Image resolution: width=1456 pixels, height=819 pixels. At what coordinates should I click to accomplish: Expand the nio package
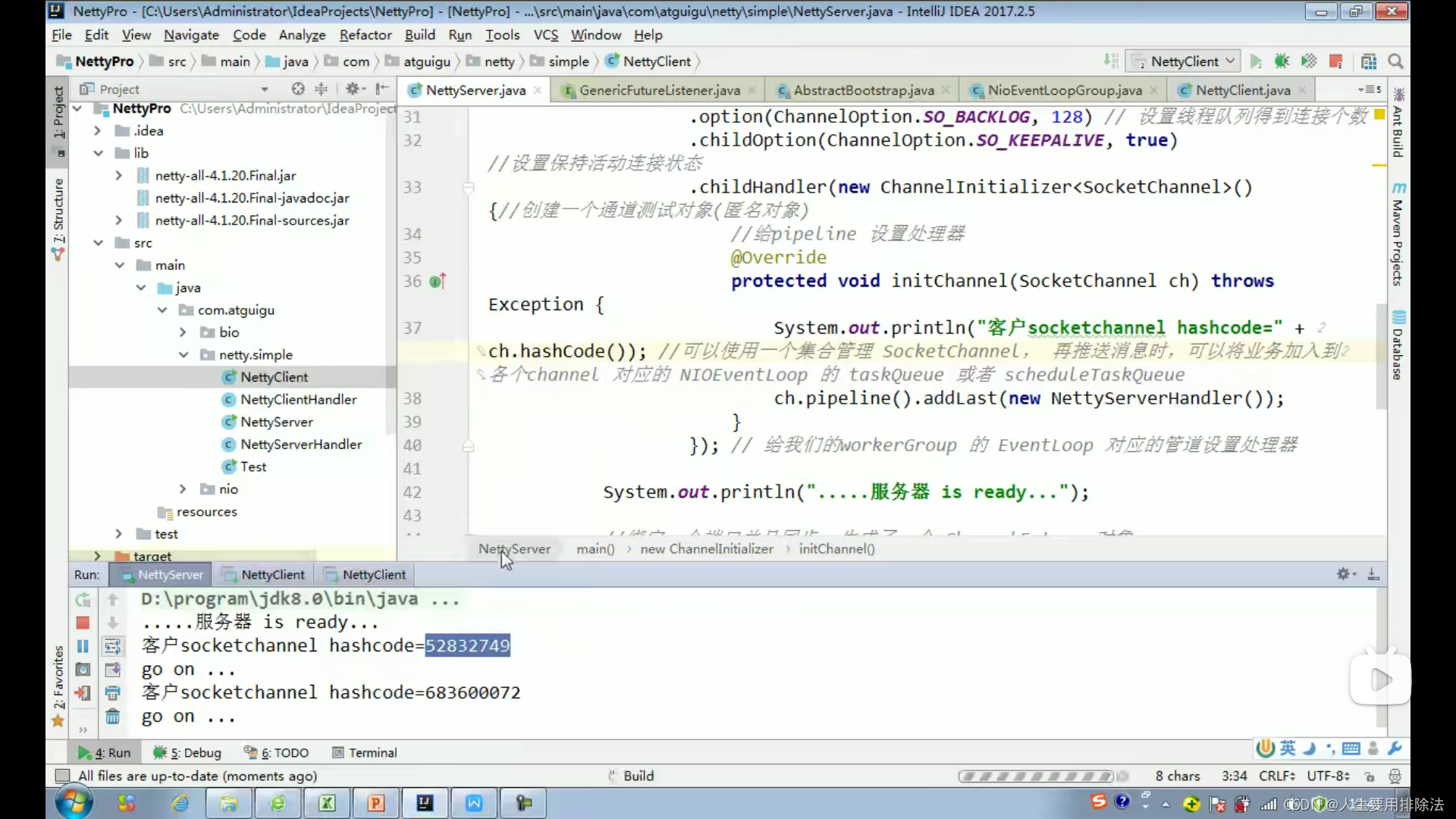click(x=183, y=489)
